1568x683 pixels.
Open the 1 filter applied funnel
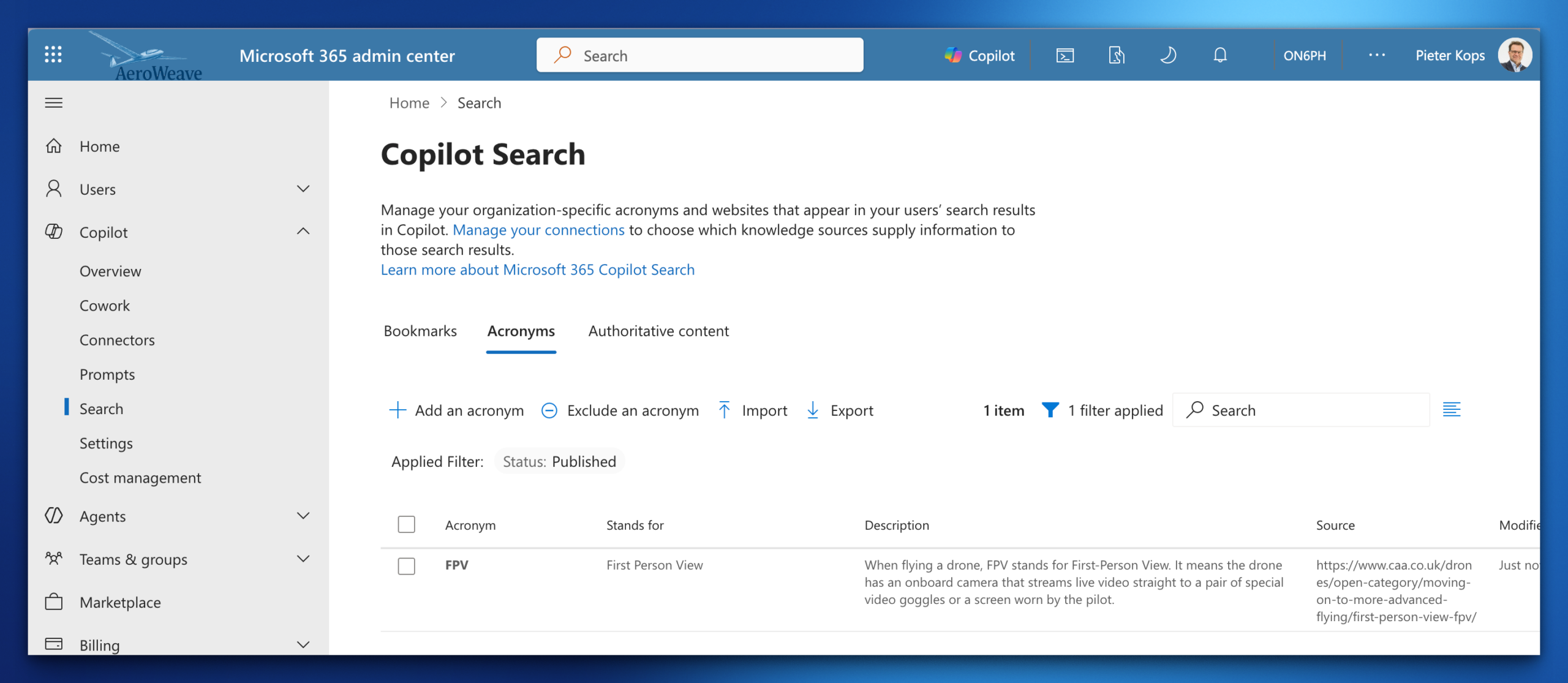1102,410
